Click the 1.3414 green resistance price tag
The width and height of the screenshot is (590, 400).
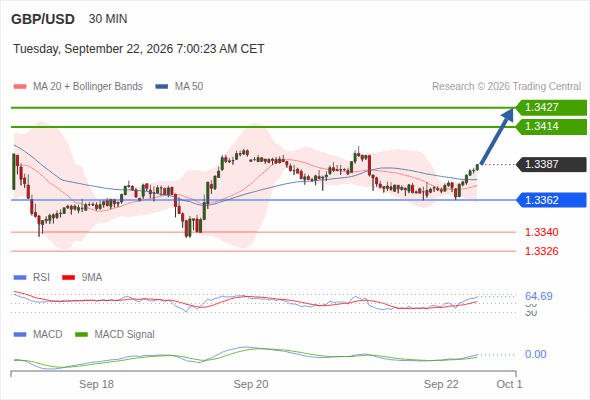pos(551,126)
